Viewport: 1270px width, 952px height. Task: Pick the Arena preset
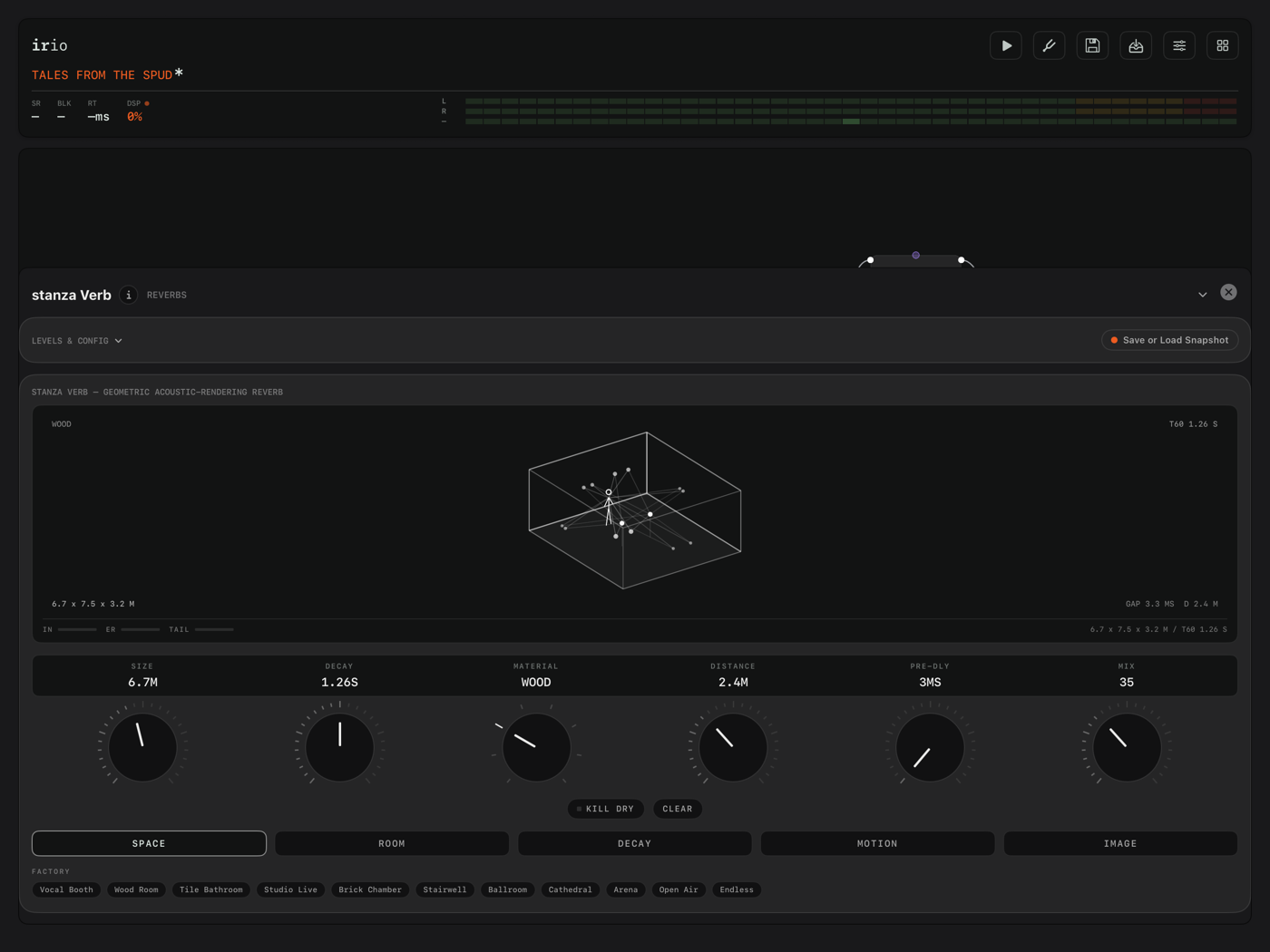625,889
